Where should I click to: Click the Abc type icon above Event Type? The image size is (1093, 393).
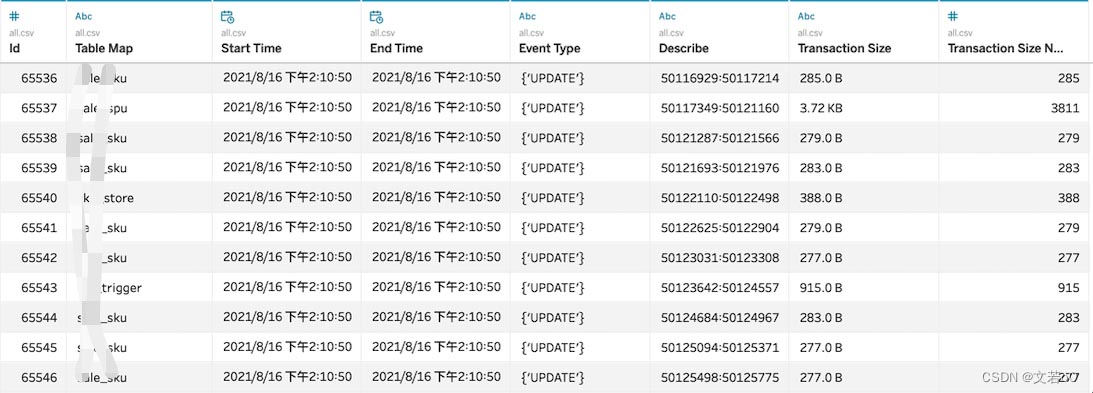[x=528, y=17]
